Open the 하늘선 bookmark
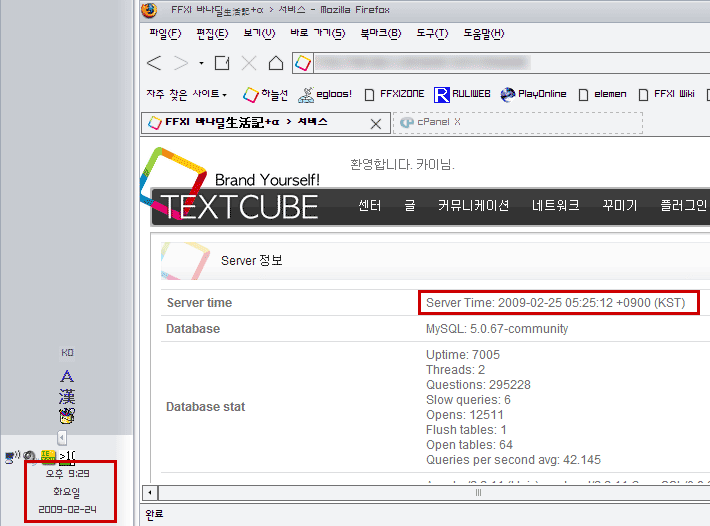 (x=265, y=94)
